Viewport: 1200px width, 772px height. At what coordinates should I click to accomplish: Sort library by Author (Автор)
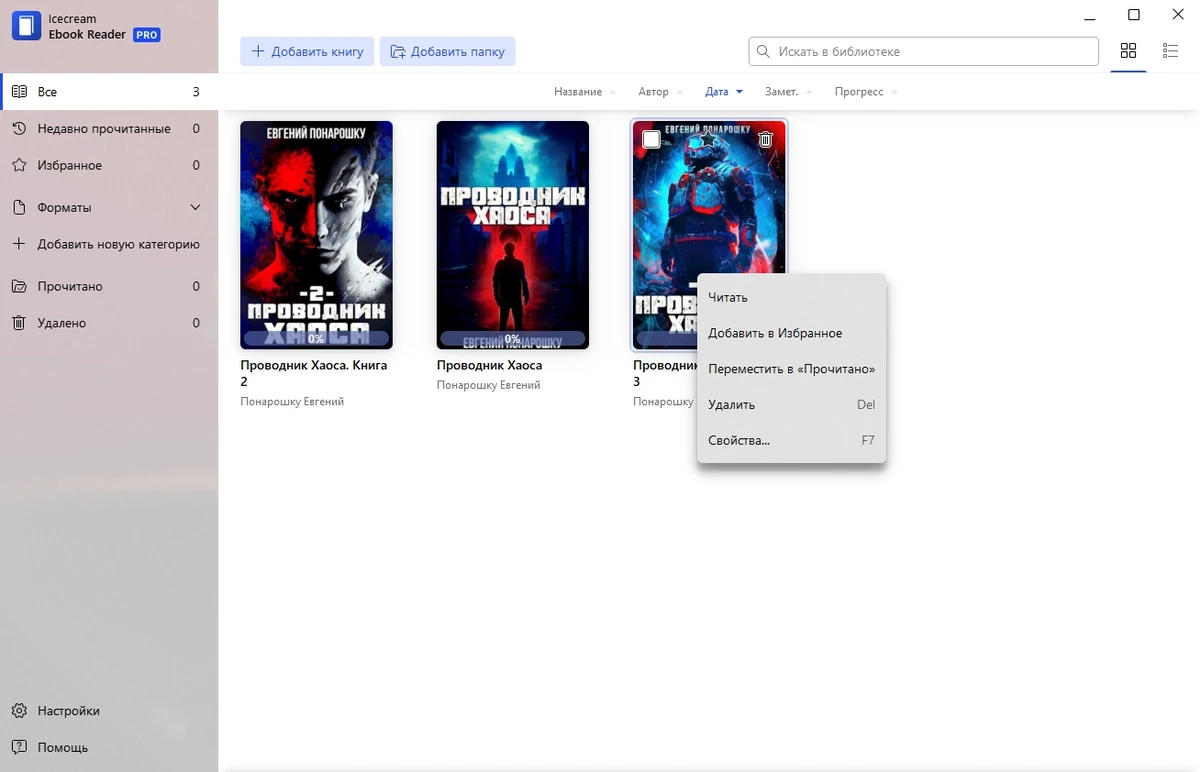pos(653,92)
